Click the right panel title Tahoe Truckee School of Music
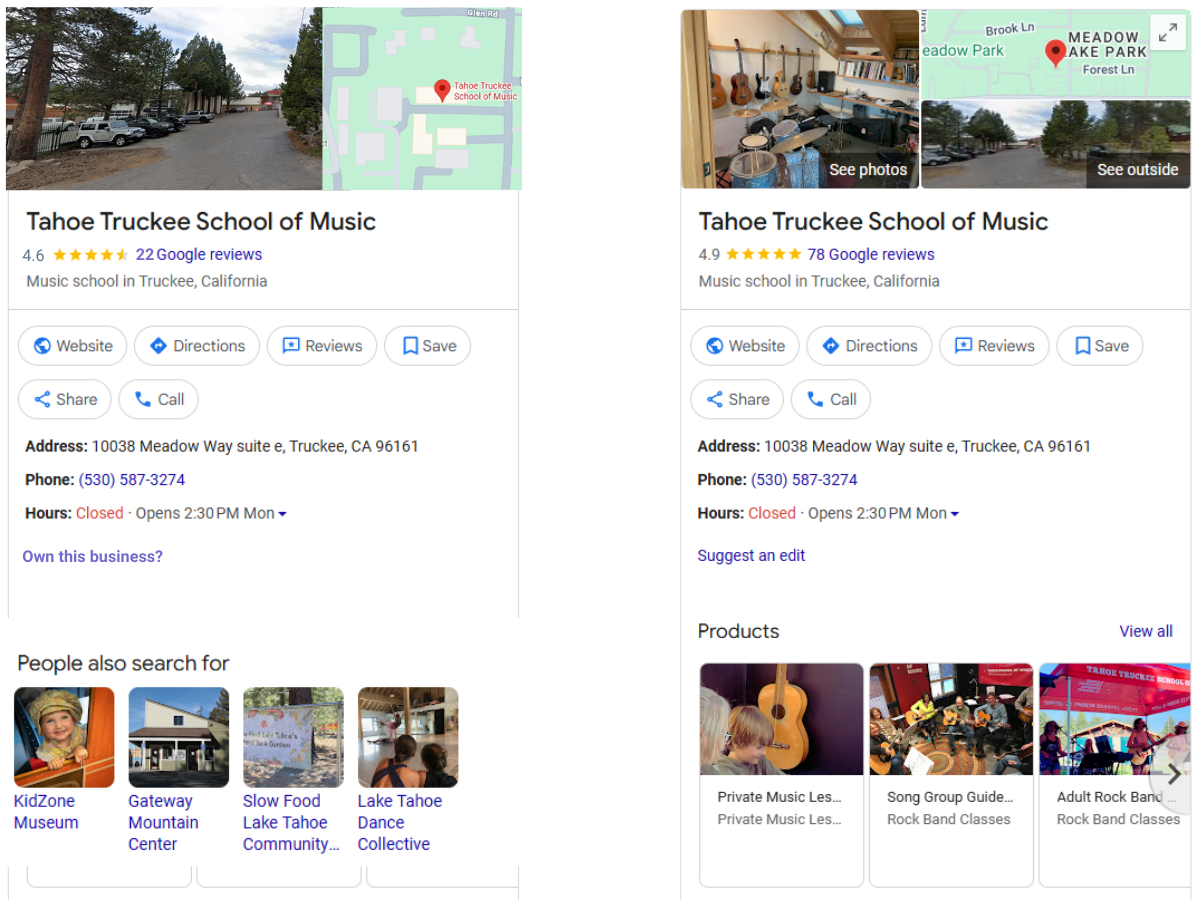 [873, 221]
